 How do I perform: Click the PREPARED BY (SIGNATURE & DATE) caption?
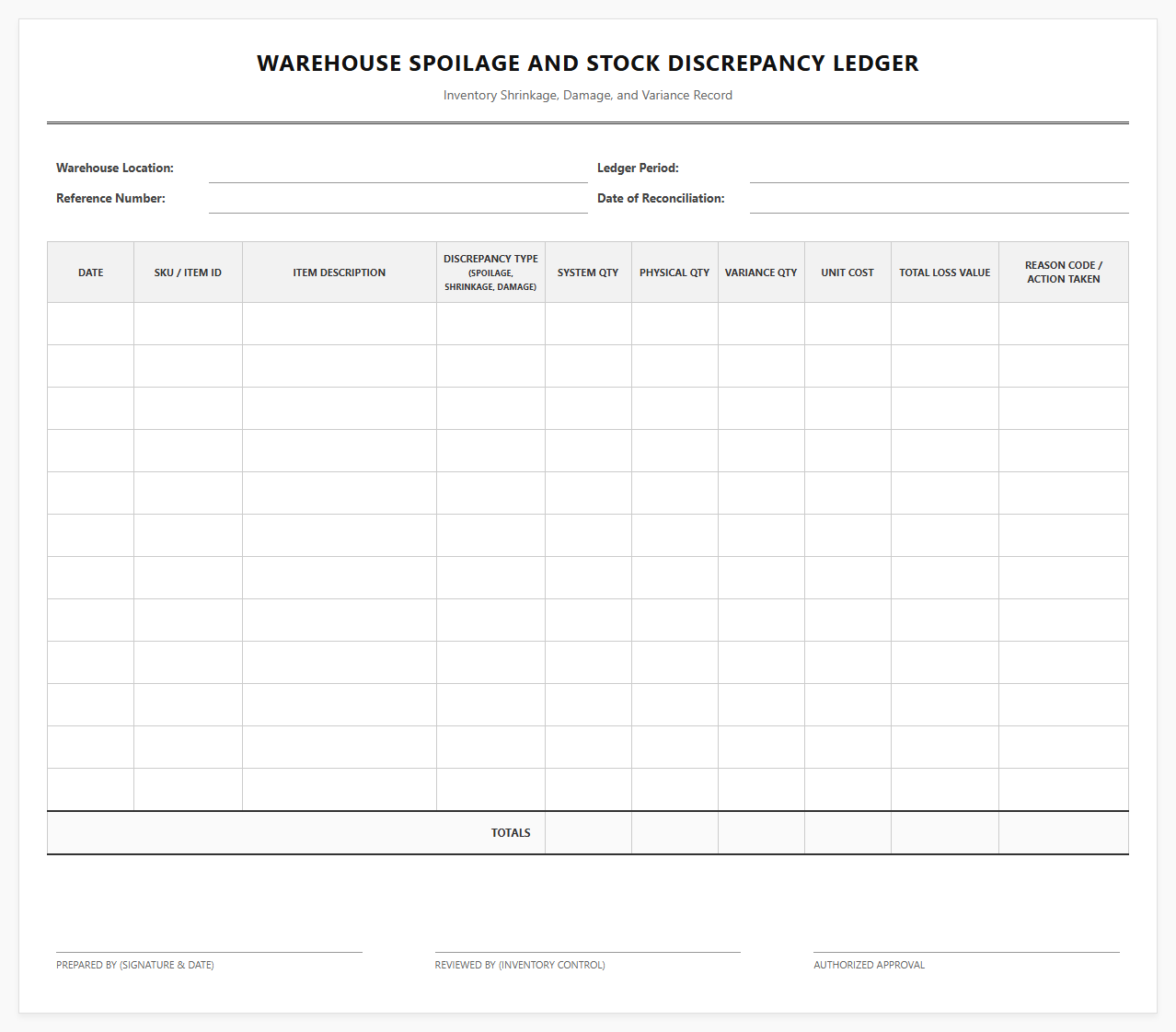coord(135,965)
